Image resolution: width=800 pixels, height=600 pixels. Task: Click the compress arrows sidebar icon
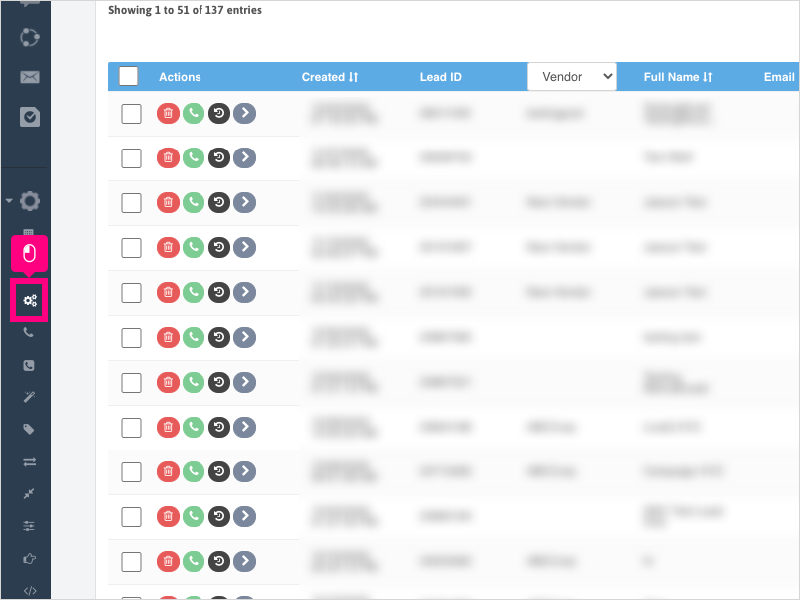point(29,493)
